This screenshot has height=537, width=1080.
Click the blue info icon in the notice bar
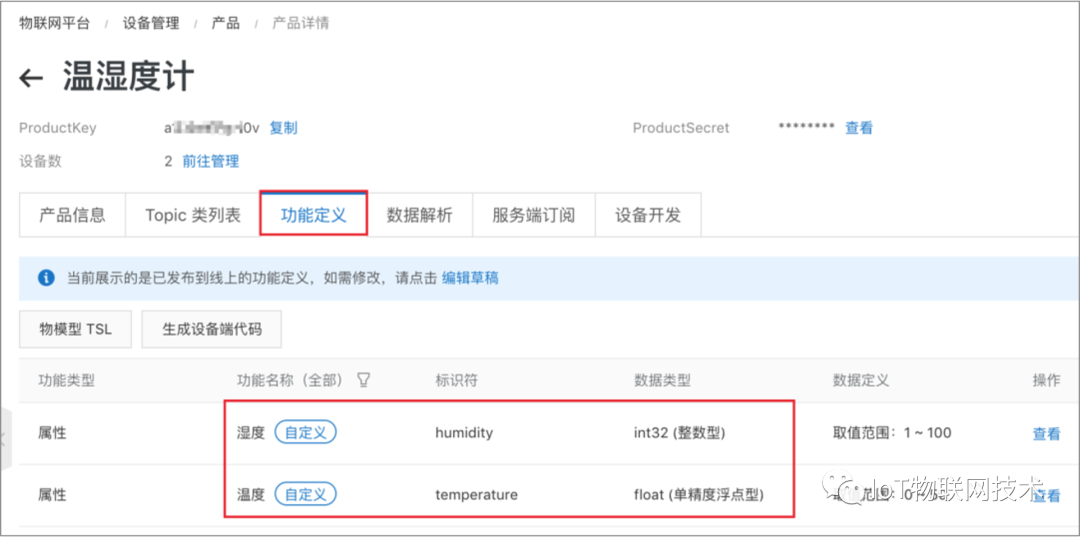pyautogui.click(x=46, y=278)
